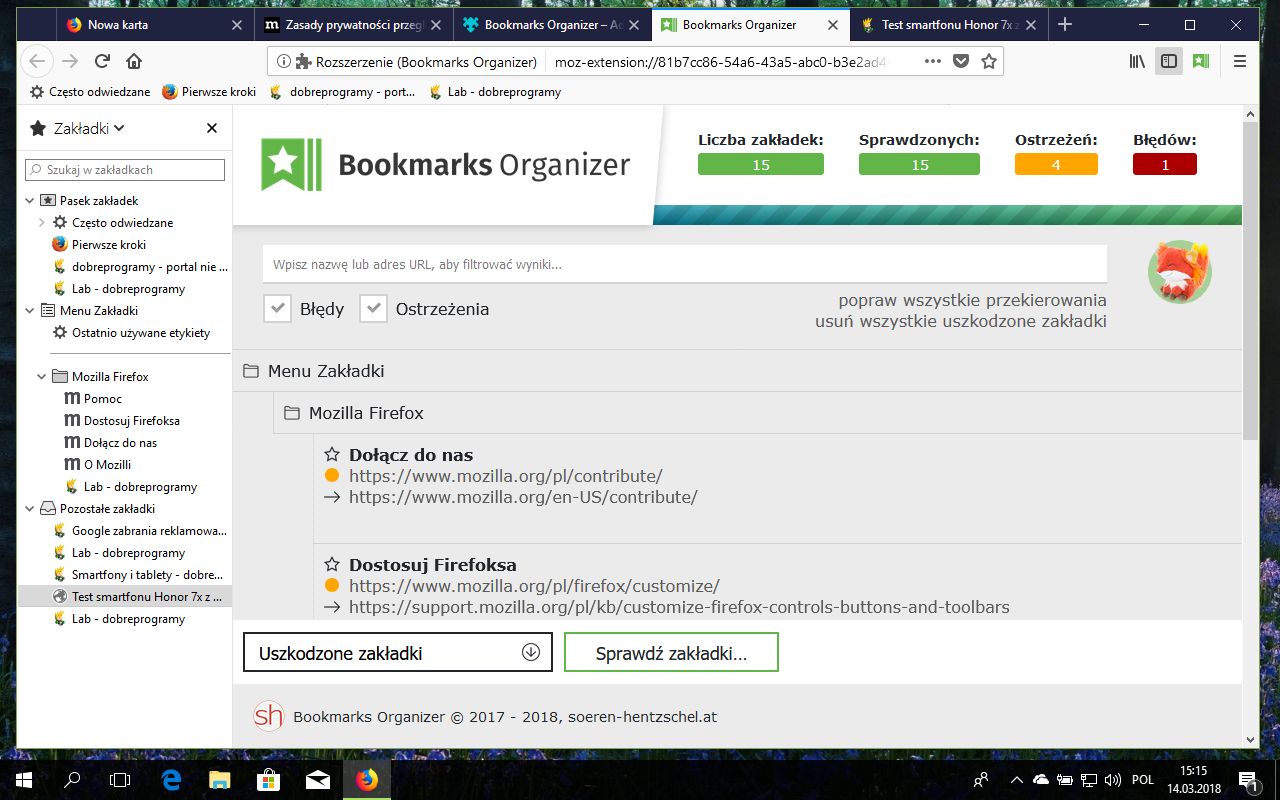This screenshot has height=800, width=1280.
Task: Open Windows search from taskbar
Action: click(72, 779)
